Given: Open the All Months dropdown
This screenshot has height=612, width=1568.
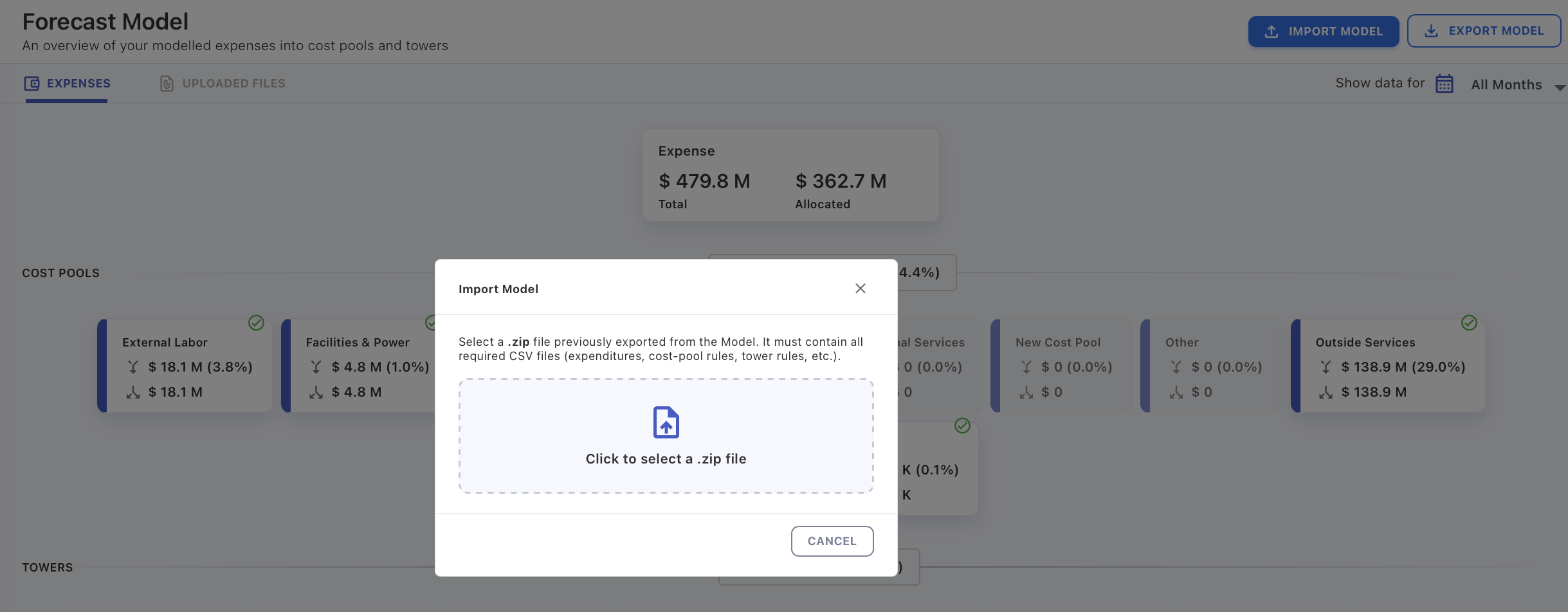Looking at the screenshot, I should (1506, 85).
